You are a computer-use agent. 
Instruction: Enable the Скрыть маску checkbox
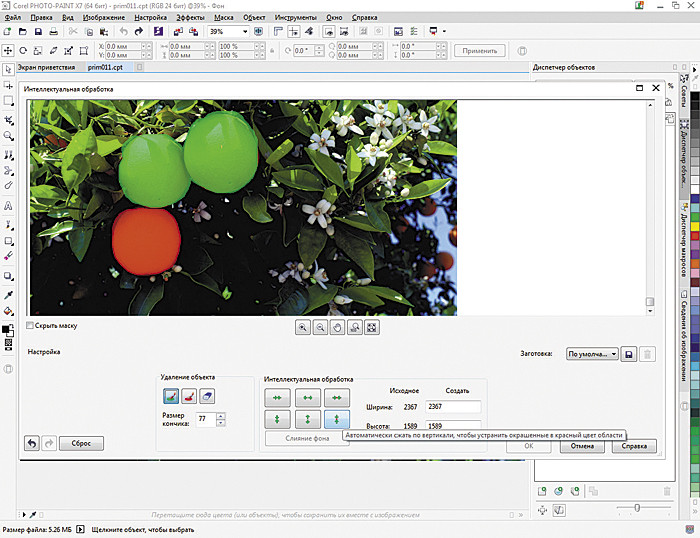pos(30,325)
